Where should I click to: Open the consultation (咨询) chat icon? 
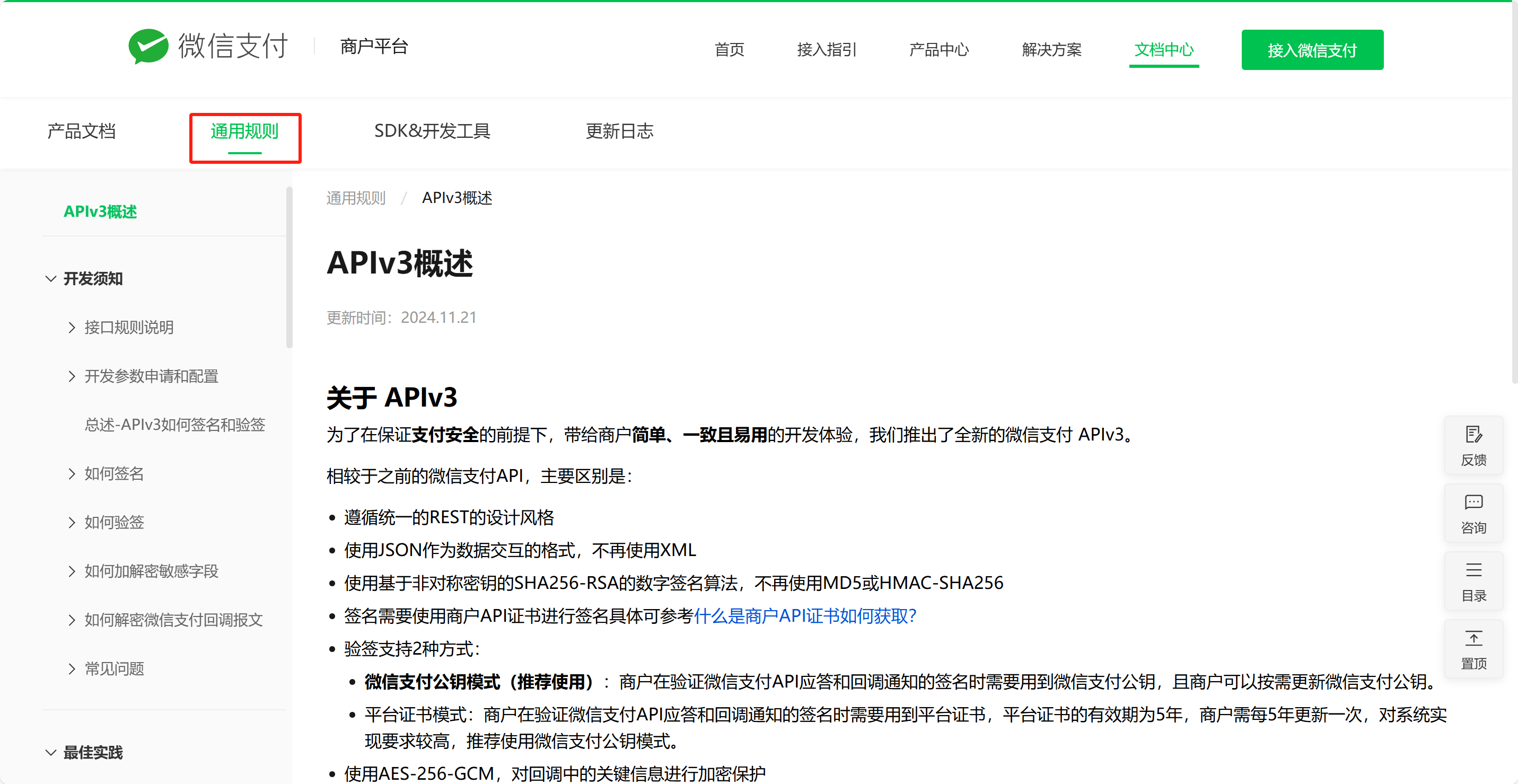(x=1474, y=513)
